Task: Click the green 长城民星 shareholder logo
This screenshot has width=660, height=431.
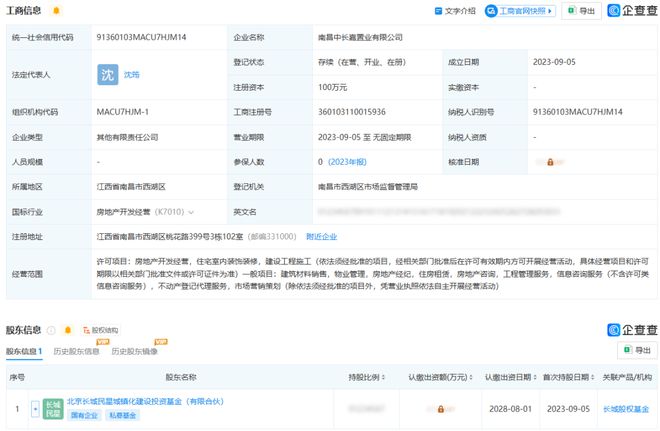Action: [53, 409]
